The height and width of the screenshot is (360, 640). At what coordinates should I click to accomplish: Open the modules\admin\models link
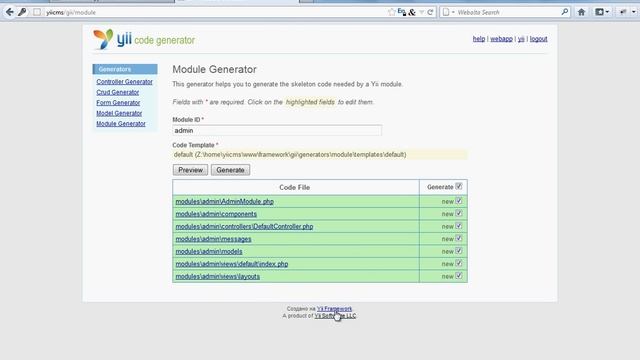coord(209,251)
